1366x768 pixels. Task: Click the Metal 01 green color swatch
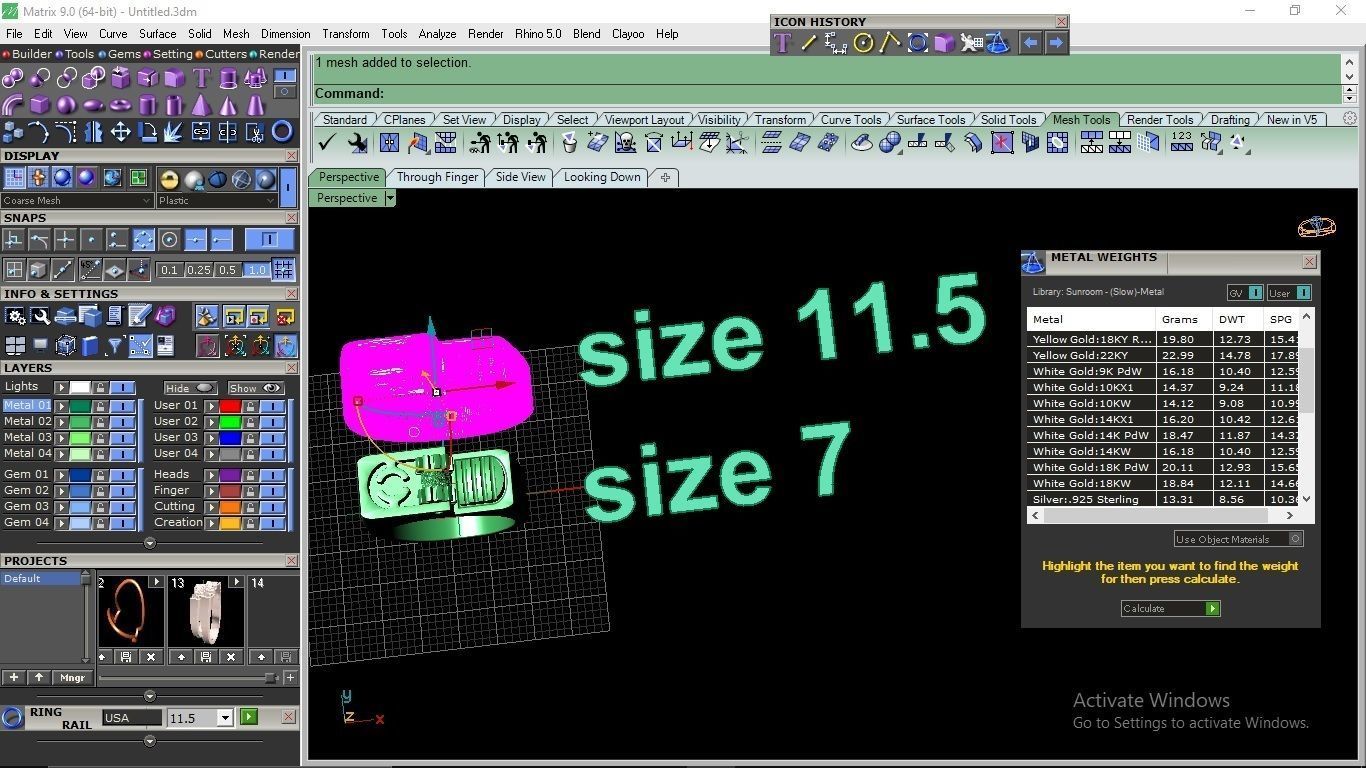(80, 406)
